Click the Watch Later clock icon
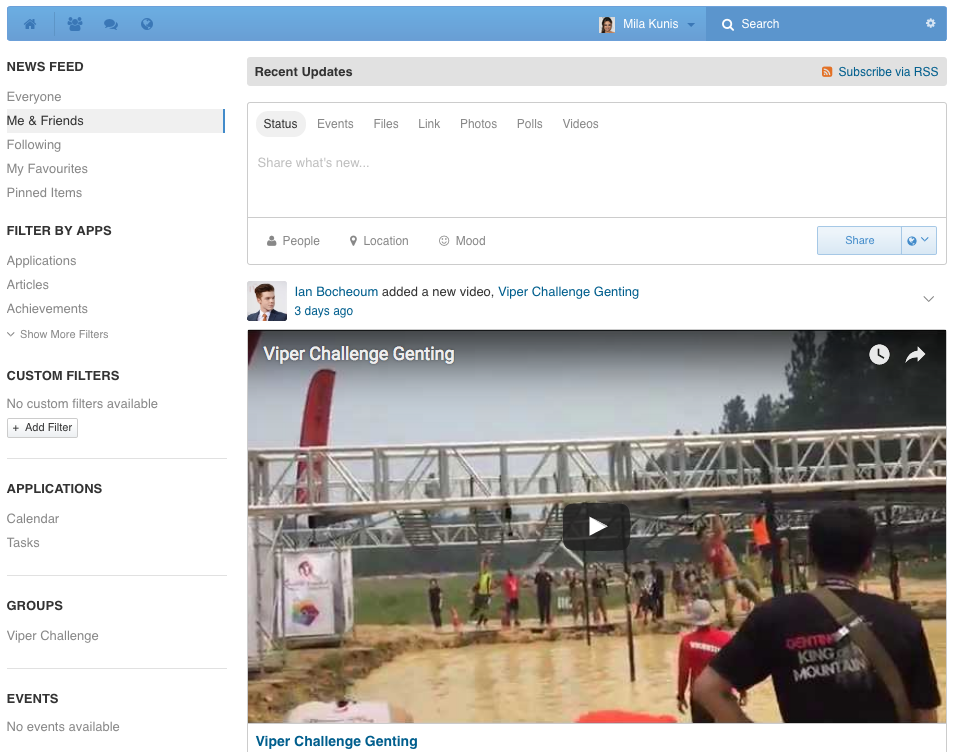Screen dimensions: 956x752 (879, 355)
